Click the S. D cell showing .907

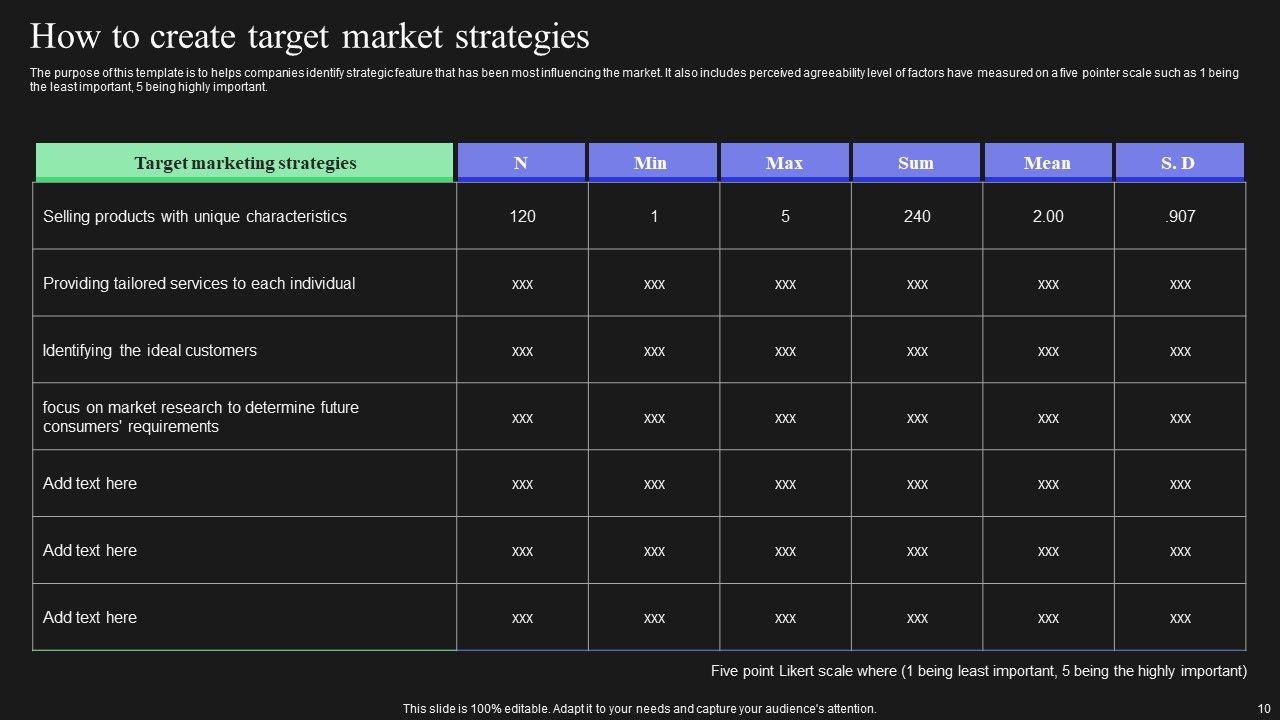coord(1180,216)
